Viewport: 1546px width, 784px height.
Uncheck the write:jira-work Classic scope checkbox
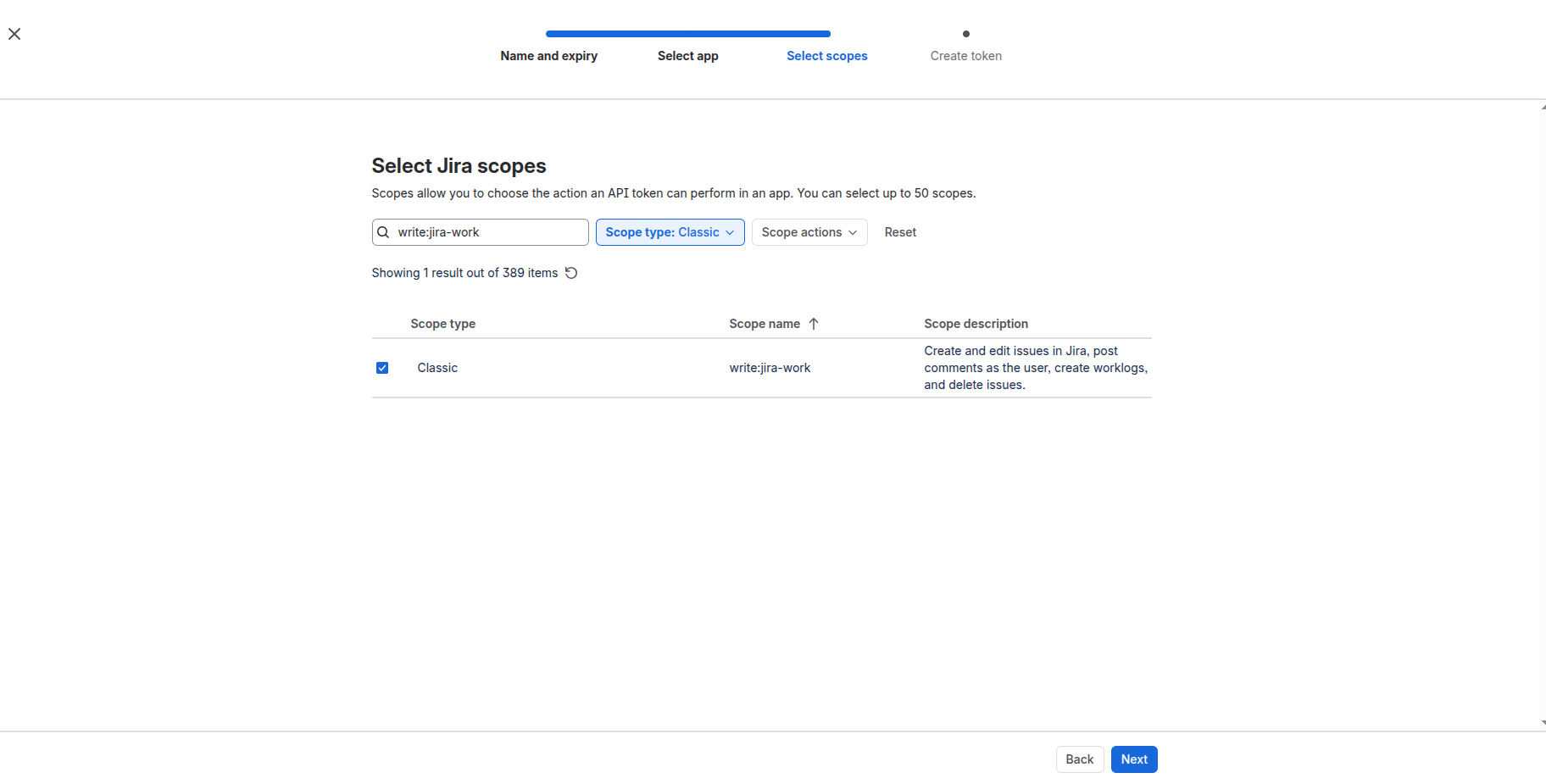click(x=382, y=368)
